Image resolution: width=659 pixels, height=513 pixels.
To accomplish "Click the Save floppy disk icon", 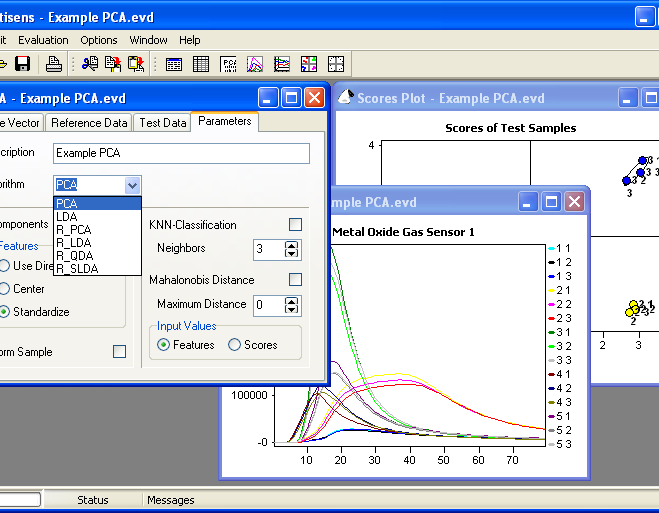I will point(22,64).
